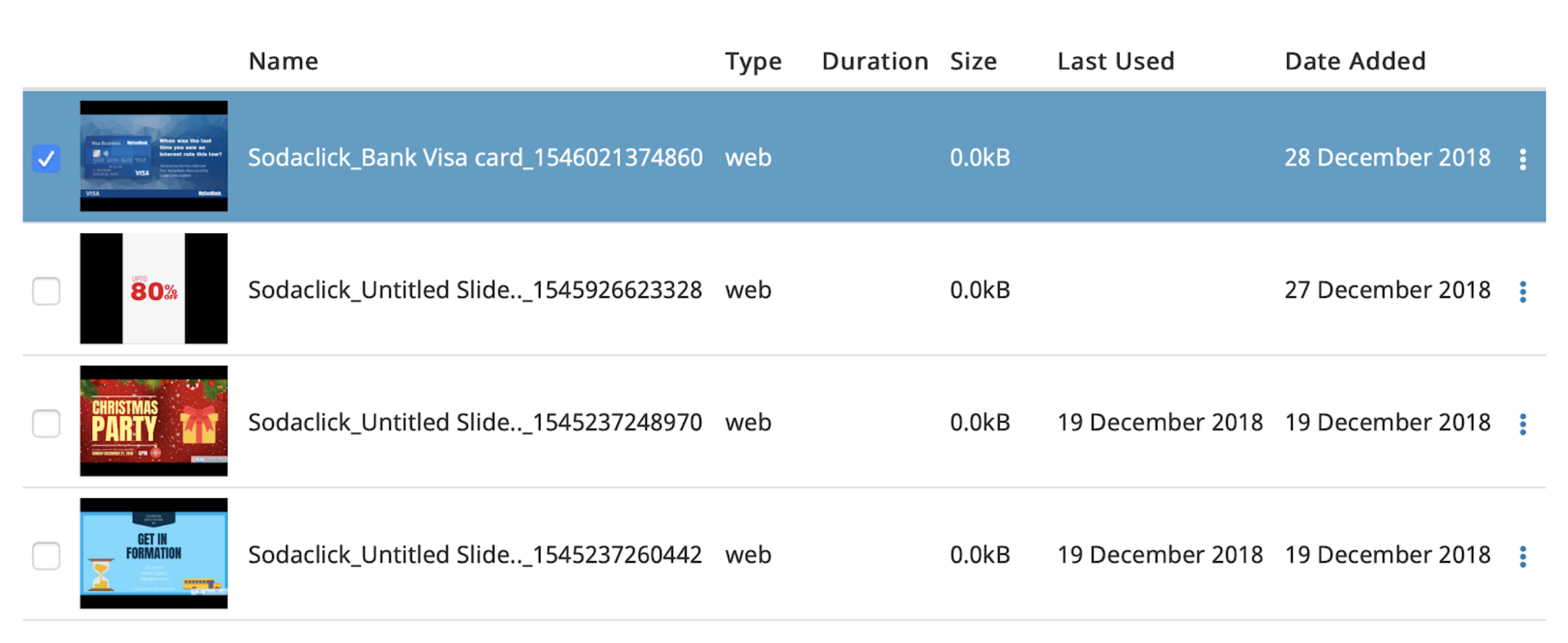
Task: Sort by the Name column header
Action: tap(283, 61)
